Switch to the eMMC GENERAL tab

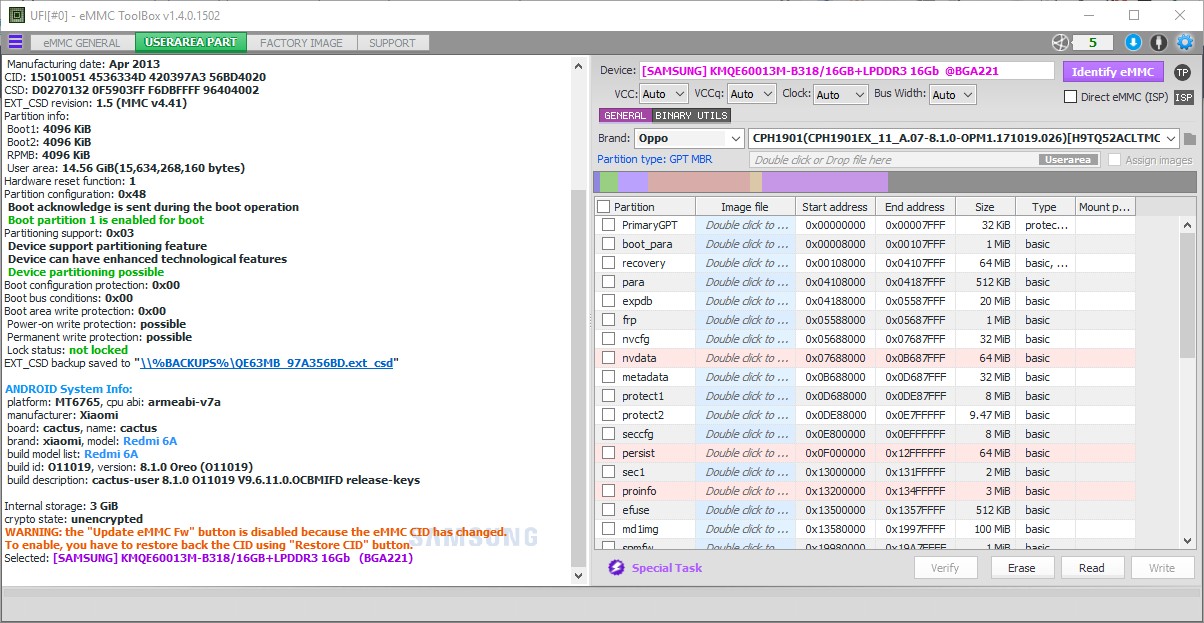point(82,43)
